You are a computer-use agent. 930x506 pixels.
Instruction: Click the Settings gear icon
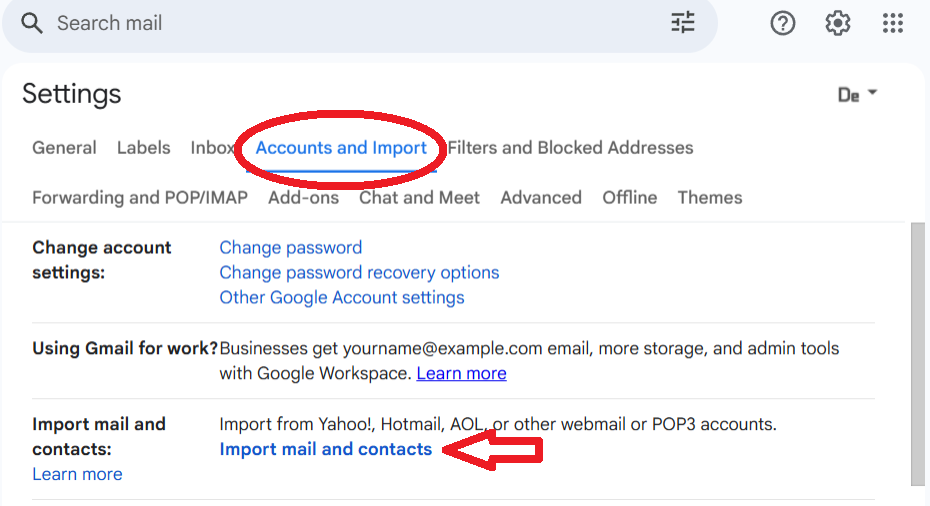coord(837,24)
